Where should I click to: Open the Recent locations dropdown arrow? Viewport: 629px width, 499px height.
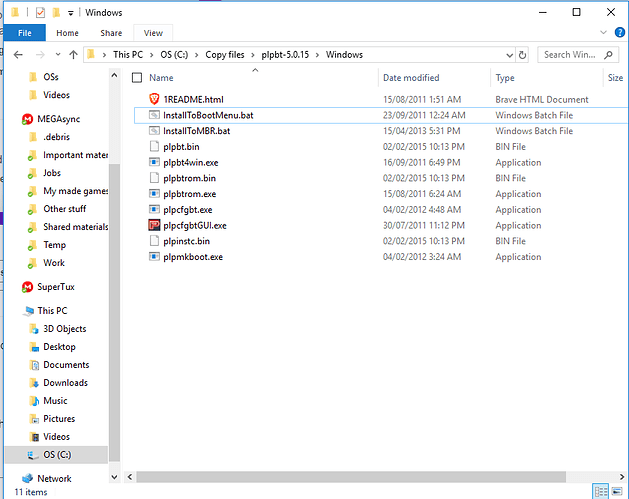(x=58, y=55)
